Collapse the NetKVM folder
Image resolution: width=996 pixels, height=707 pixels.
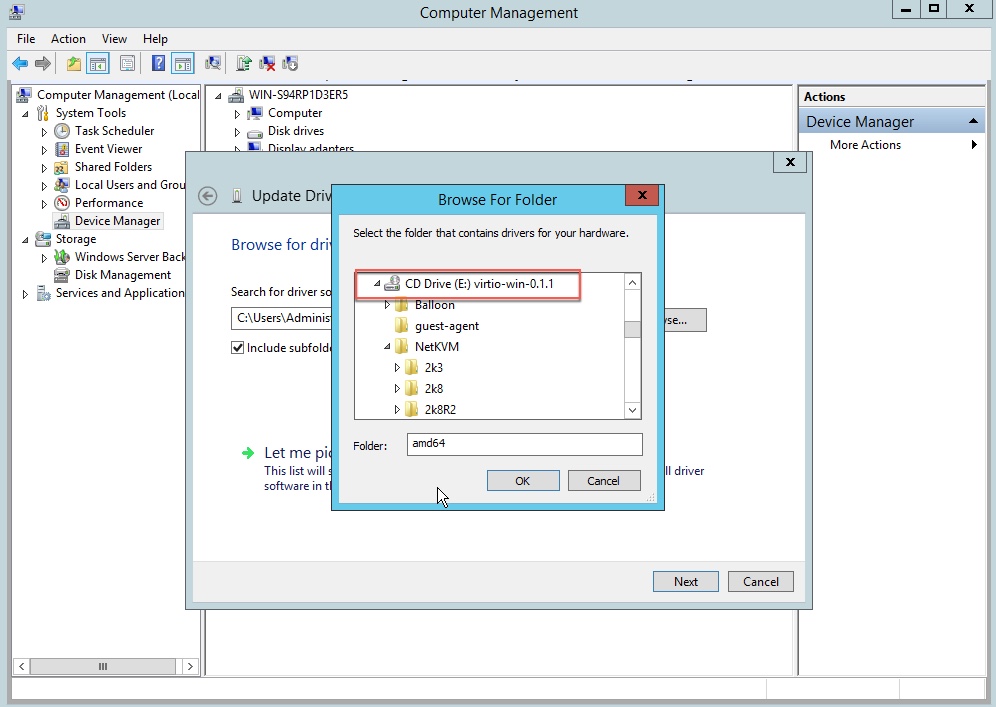coord(387,347)
